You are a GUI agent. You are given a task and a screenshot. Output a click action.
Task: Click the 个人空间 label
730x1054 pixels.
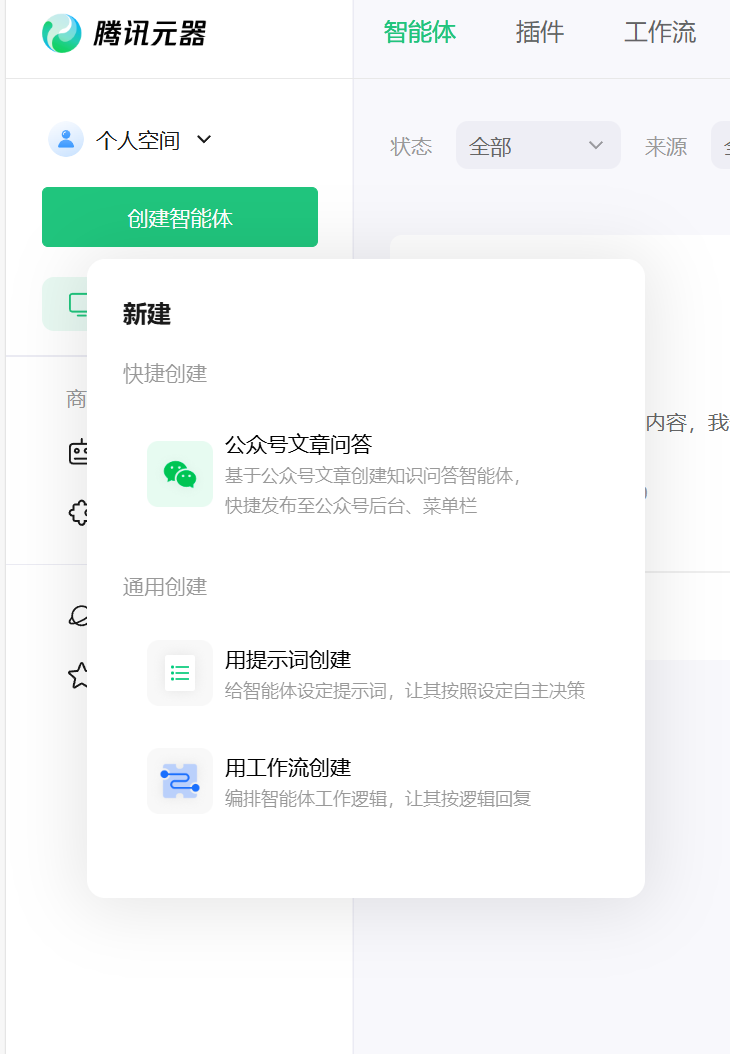coord(138,140)
